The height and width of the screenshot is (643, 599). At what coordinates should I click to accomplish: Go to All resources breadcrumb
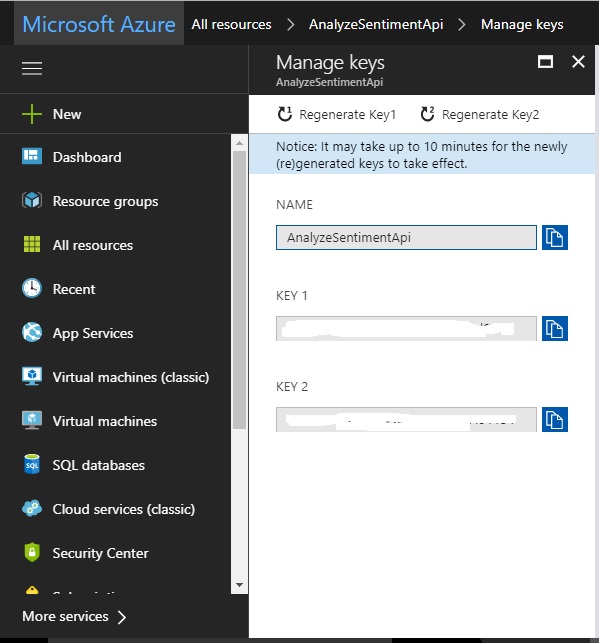click(x=231, y=25)
